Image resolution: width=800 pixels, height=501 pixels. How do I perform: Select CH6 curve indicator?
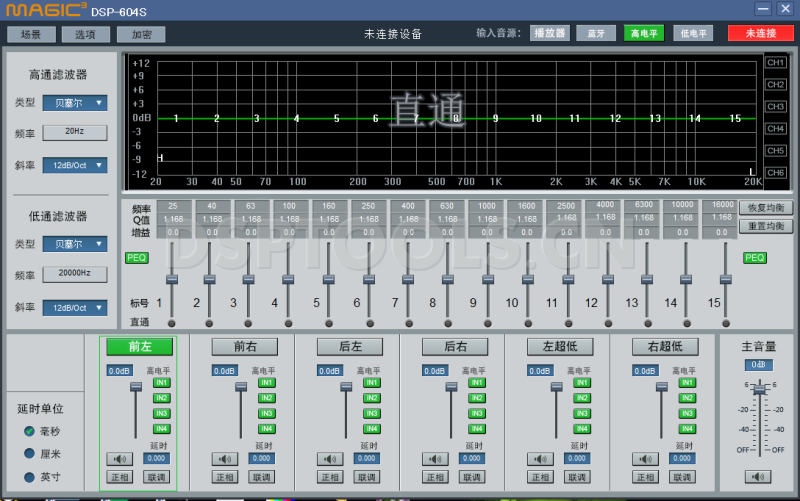tap(776, 172)
